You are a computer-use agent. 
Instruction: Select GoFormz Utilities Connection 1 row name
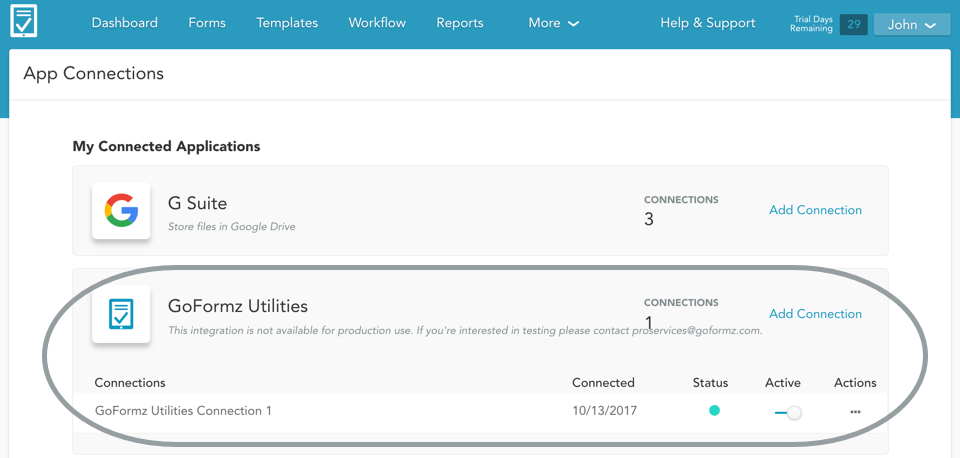pos(183,411)
